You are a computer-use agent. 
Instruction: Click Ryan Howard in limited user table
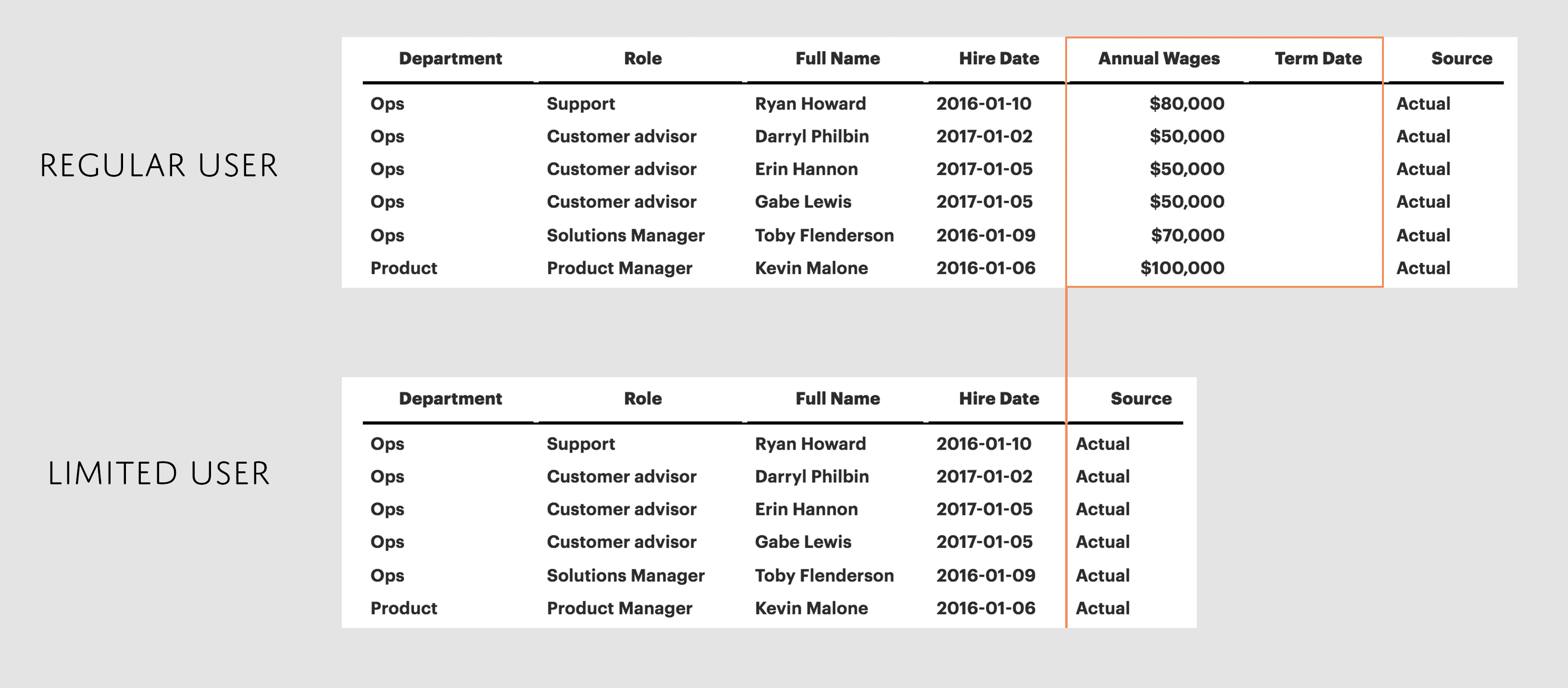(809, 443)
